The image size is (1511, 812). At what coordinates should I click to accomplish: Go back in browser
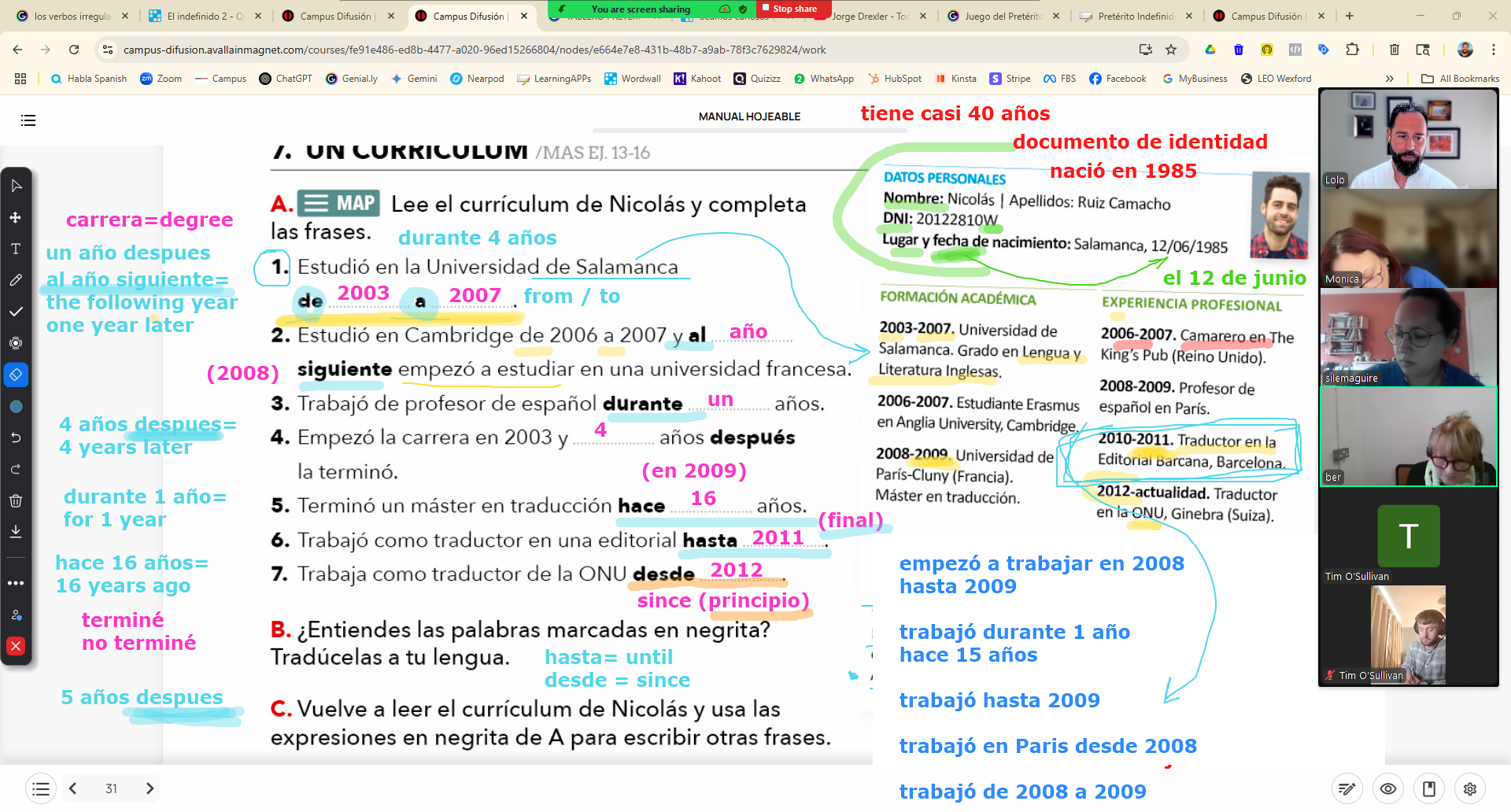coord(17,50)
